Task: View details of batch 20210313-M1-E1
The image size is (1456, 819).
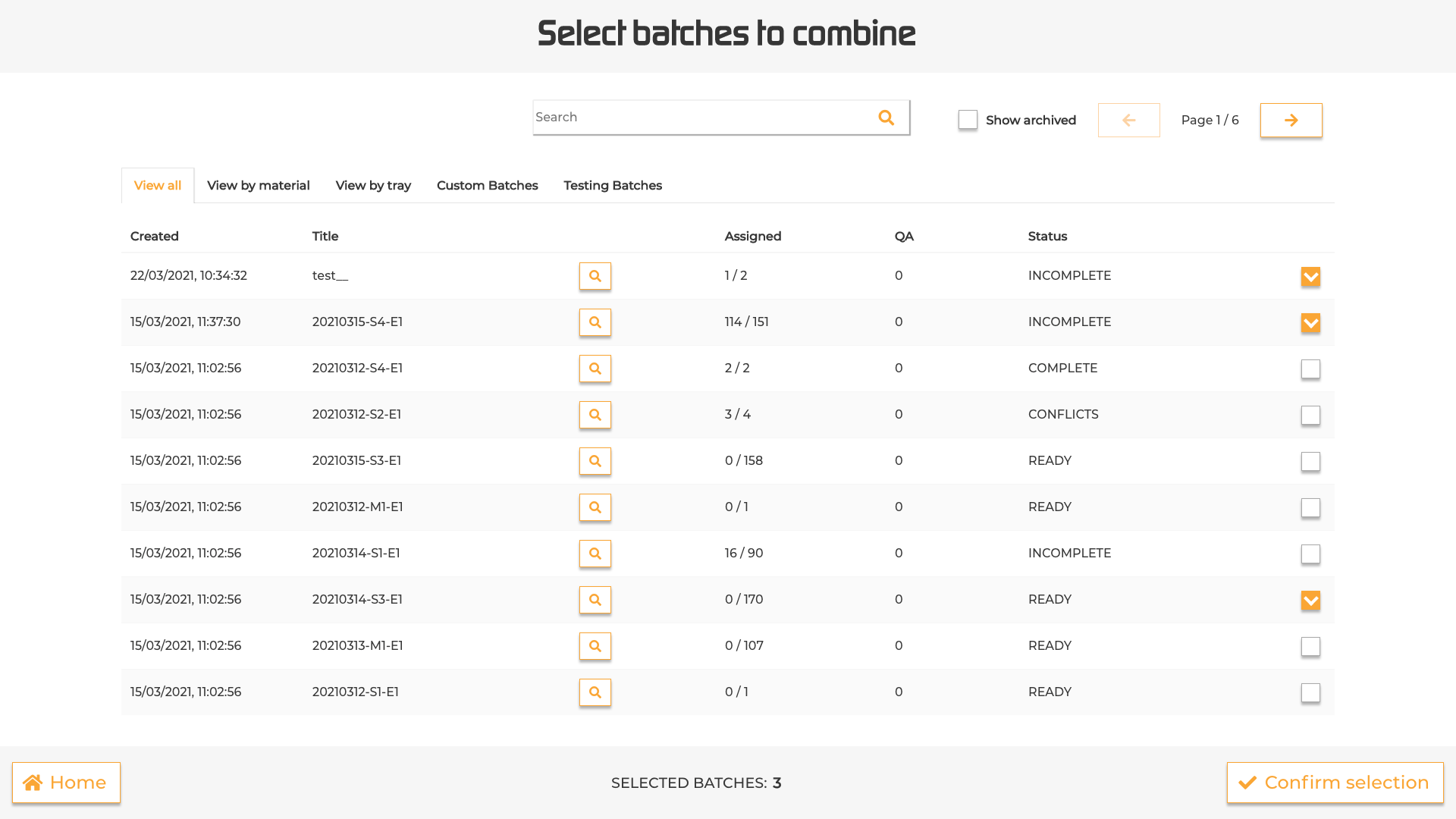Action: pos(595,646)
